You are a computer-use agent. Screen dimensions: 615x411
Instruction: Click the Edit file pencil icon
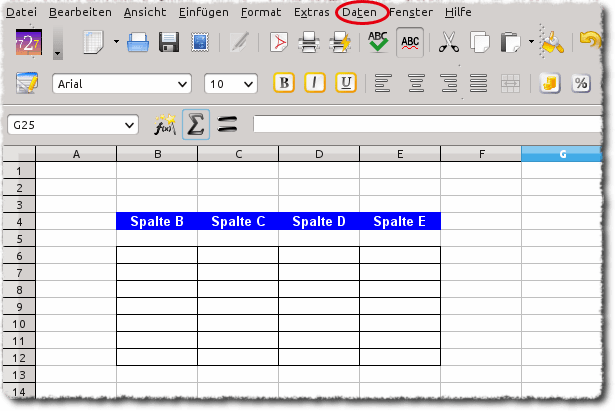[240, 42]
